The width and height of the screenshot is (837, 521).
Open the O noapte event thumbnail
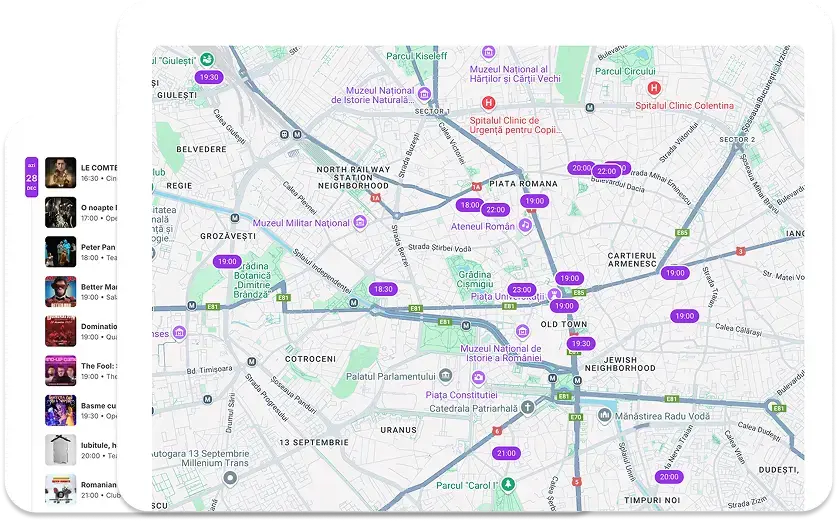pyautogui.click(x=60, y=212)
